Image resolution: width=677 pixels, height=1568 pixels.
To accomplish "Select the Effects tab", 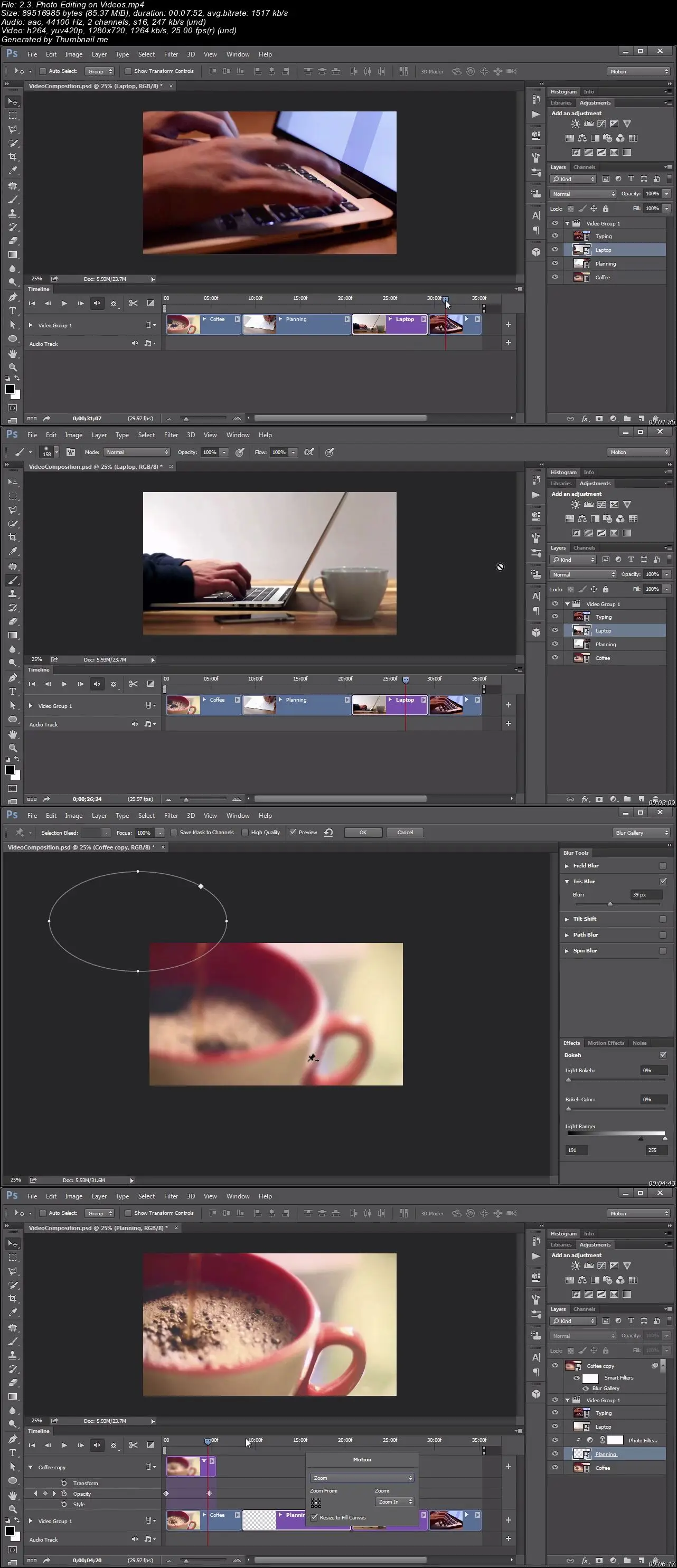I will [x=572, y=1043].
